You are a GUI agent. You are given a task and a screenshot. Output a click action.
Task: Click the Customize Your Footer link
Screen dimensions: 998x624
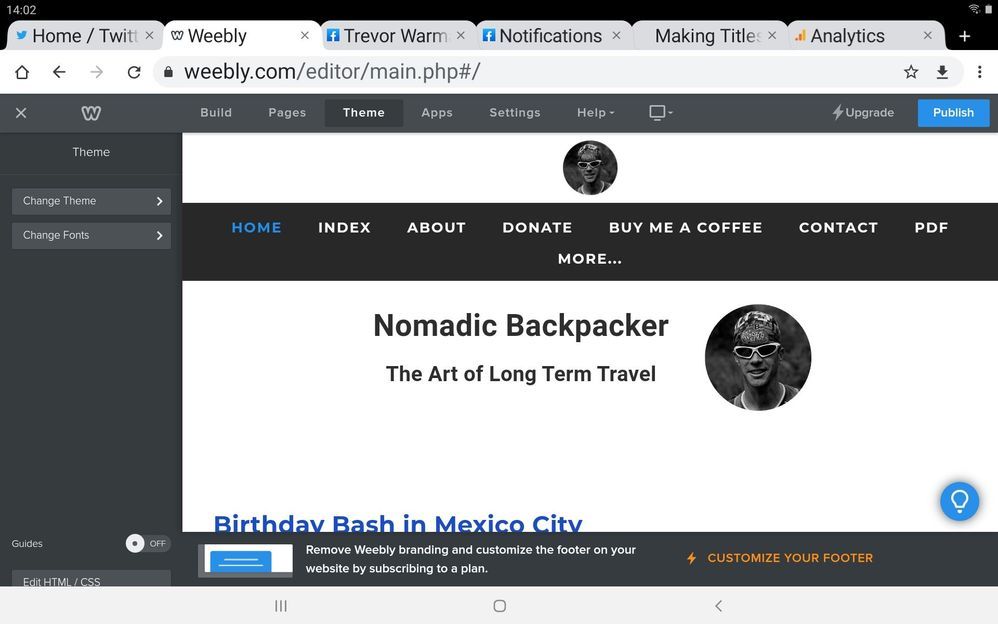pos(789,558)
